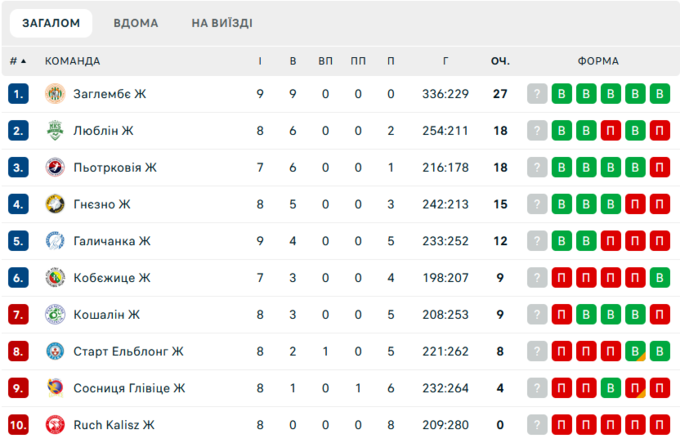Click Люблін Ж's last red loss badge
The image size is (680, 443).
click(659, 131)
